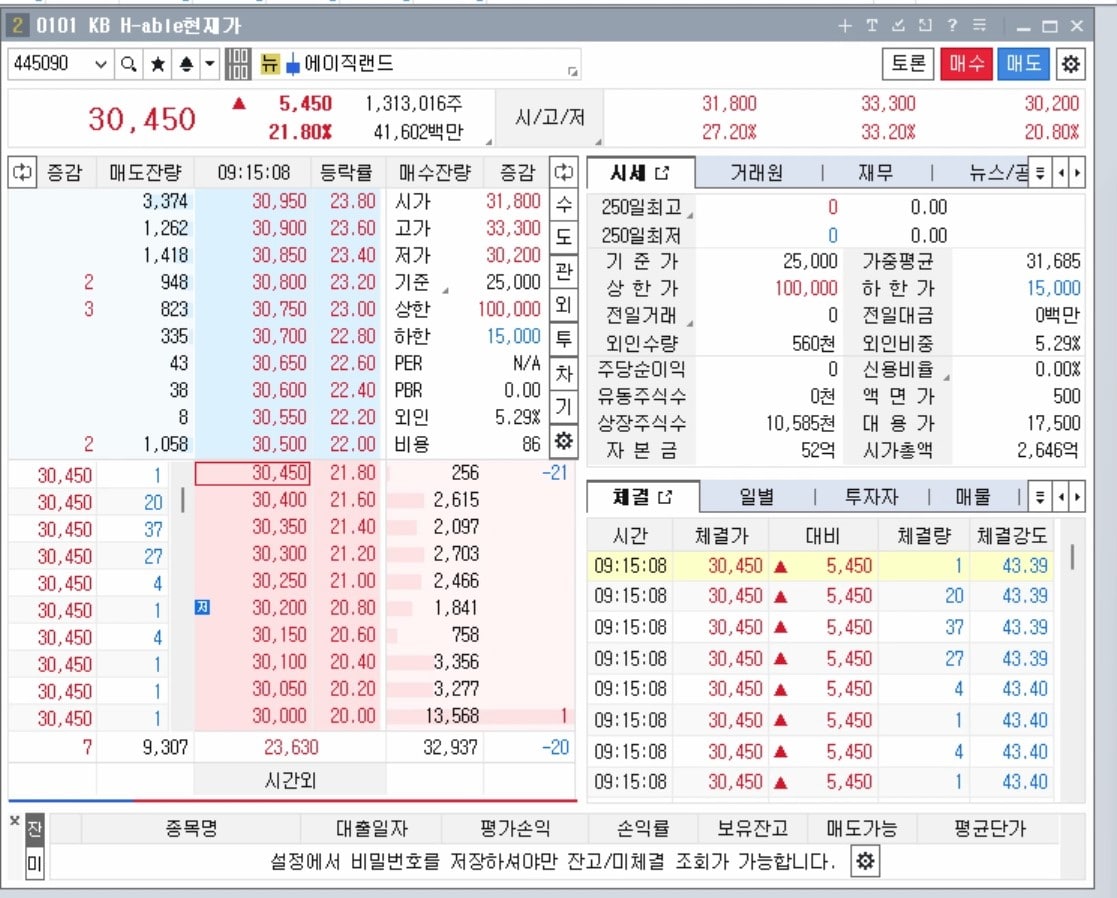Screen dimensions: 1117x898
Task: Click the 도 side button
Action: pyautogui.click(x=563, y=236)
